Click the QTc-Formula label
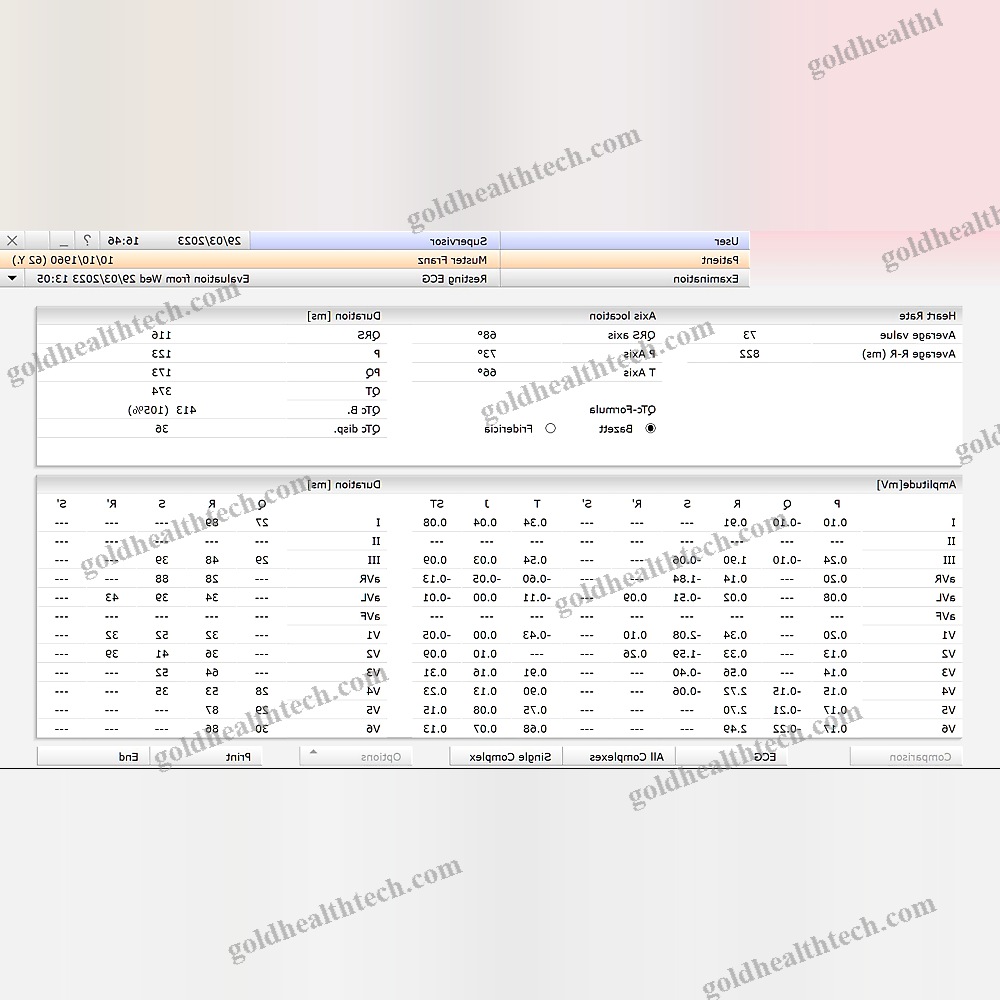Image resolution: width=1000 pixels, height=1000 pixels. pos(622,409)
